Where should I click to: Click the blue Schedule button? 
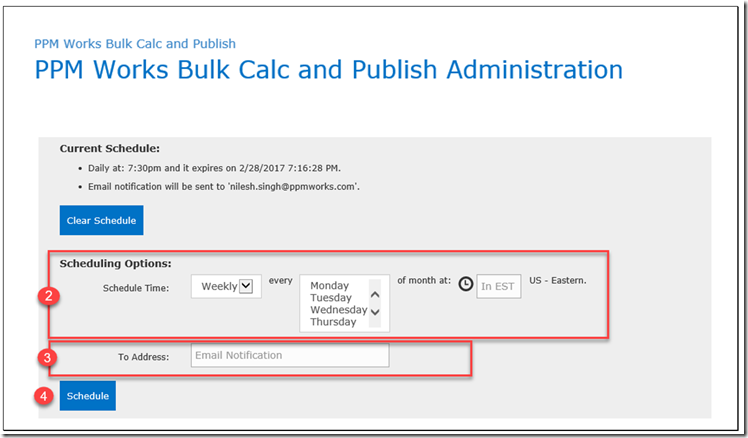coord(88,396)
